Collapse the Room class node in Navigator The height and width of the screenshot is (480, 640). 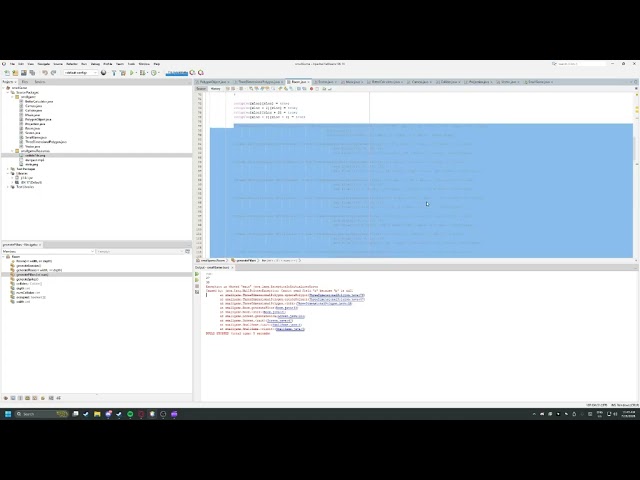(x=3, y=257)
